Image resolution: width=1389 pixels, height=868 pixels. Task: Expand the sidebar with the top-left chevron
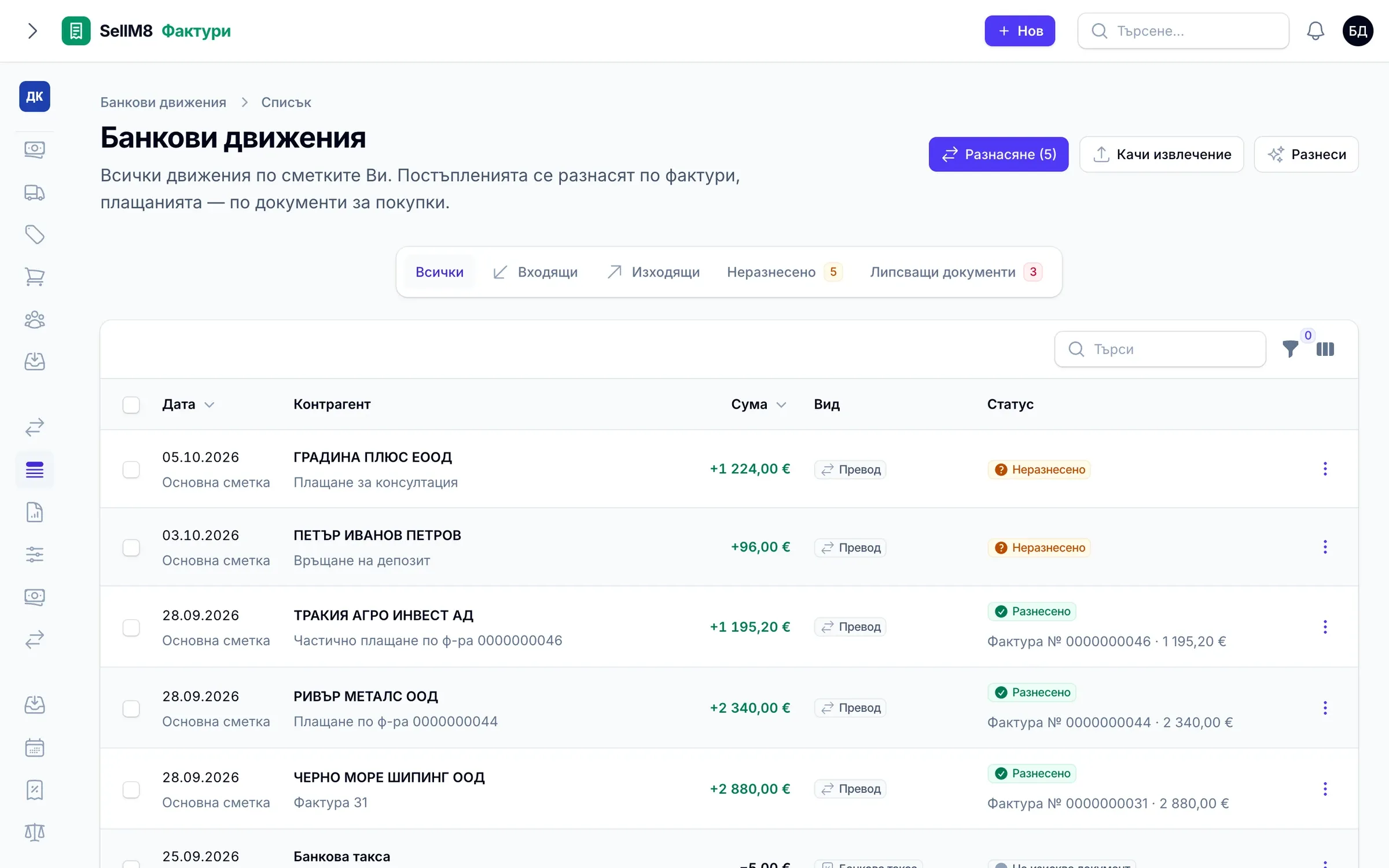pos(32,31)
